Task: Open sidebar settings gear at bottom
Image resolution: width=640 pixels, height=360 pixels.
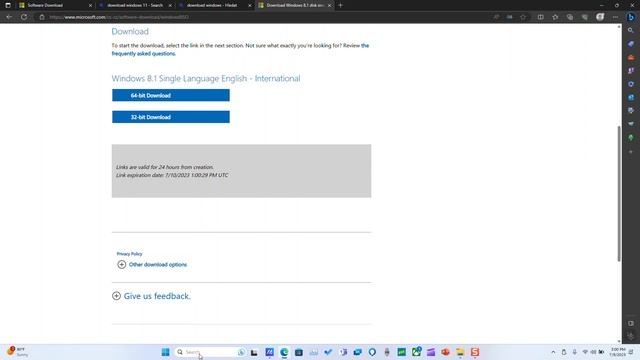Action: pyautogui.click(x=631, y=336)
